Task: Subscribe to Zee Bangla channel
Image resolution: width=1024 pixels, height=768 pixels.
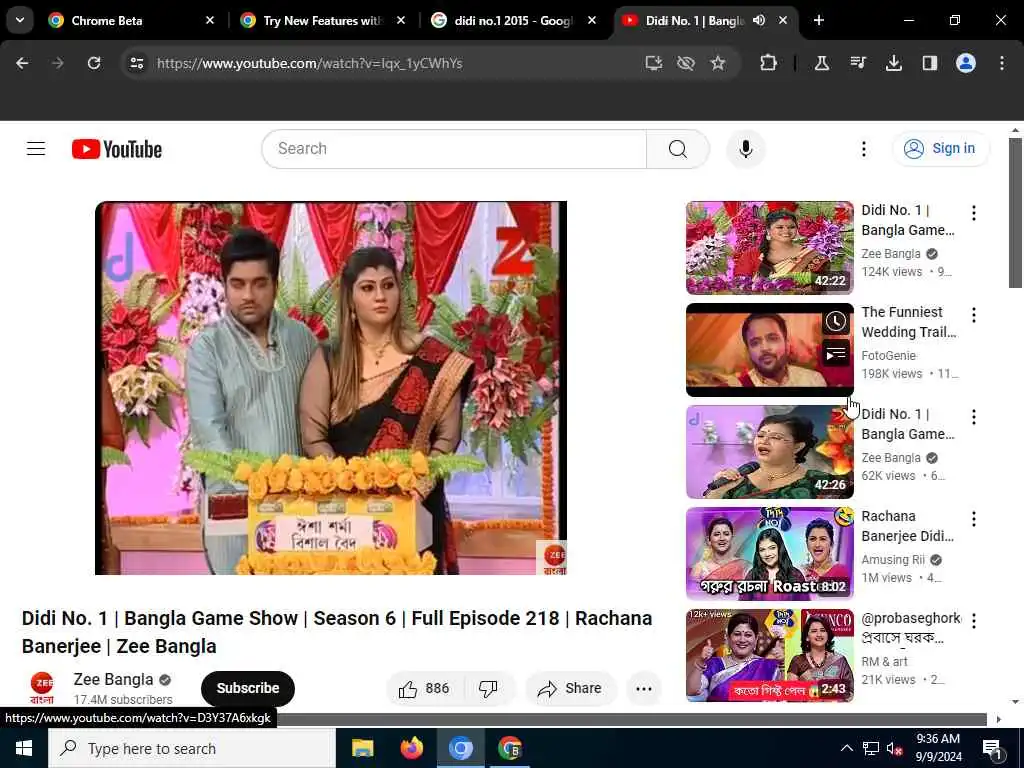Action: tap(248, 688)
